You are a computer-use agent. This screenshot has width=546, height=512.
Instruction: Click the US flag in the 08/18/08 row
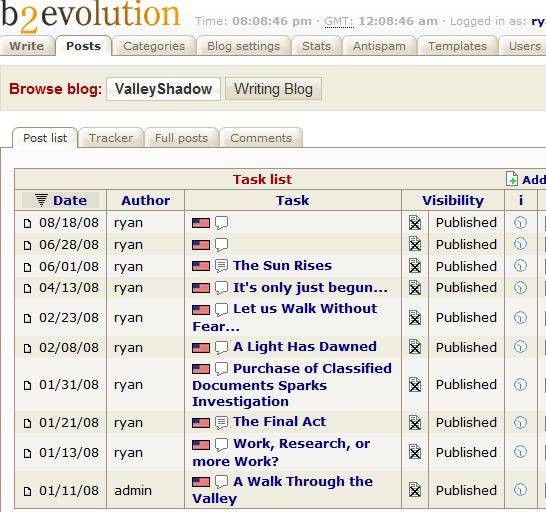point(201,223)
